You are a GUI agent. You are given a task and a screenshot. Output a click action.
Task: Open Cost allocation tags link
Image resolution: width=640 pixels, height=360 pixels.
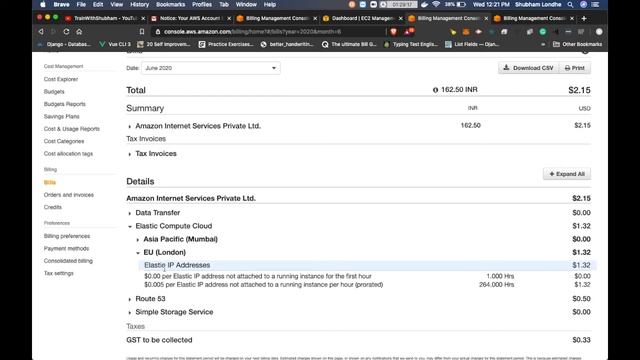(x=68, y=153)
